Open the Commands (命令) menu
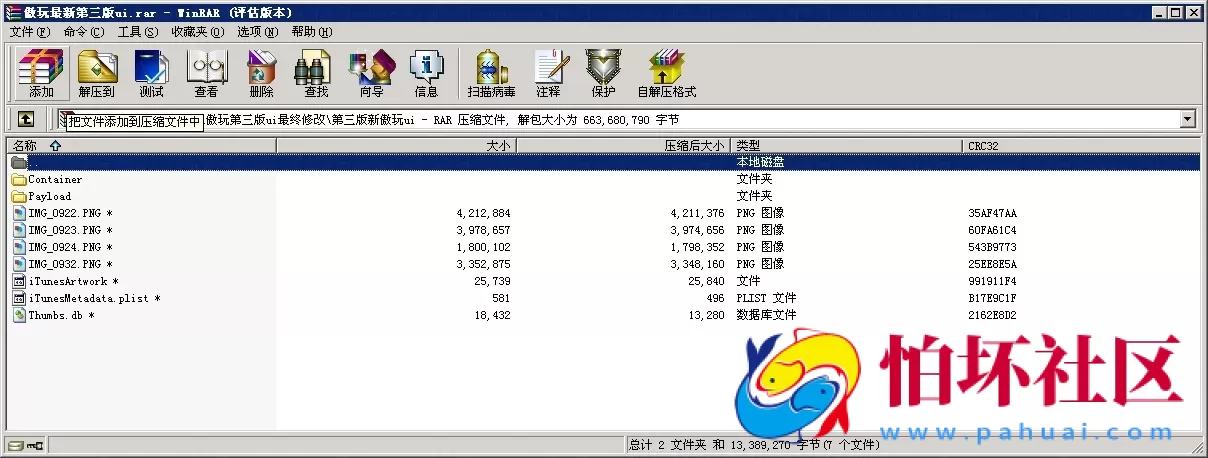The width and height of the screenshot is (1208, 458). pos(84,32)
